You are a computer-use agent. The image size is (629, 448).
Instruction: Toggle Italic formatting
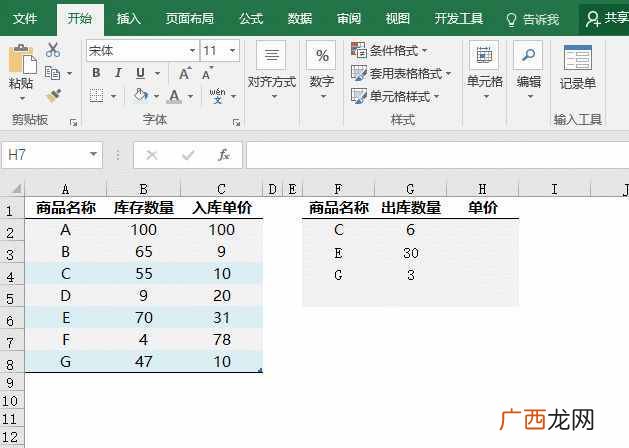click(118, 73)
